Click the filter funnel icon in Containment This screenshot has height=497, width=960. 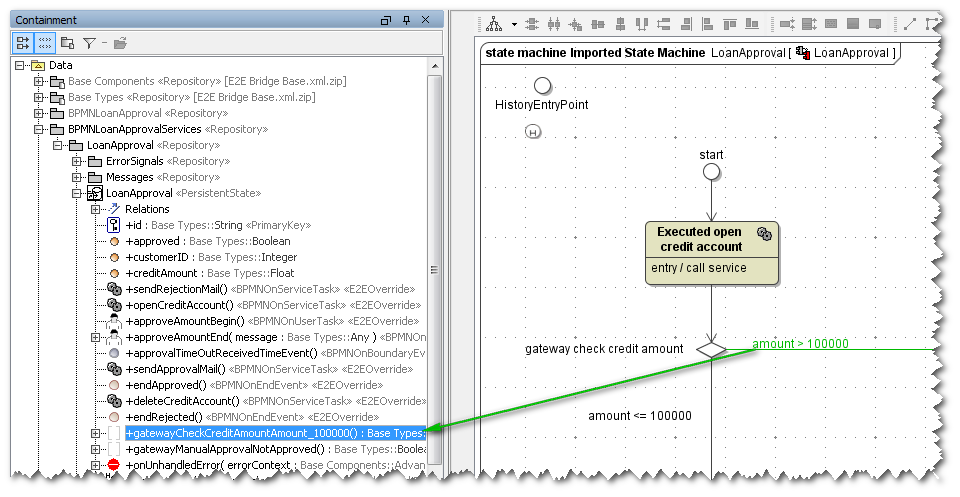89,42
